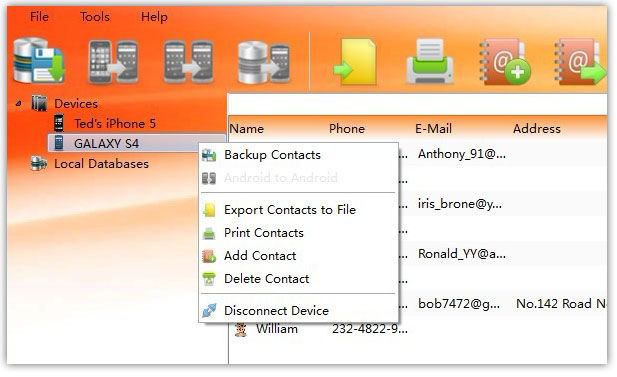Image resolution: width=617 pixels, height=377 pixels.
Task: Click the restore database to phone icon
Action: coord(264,62)
